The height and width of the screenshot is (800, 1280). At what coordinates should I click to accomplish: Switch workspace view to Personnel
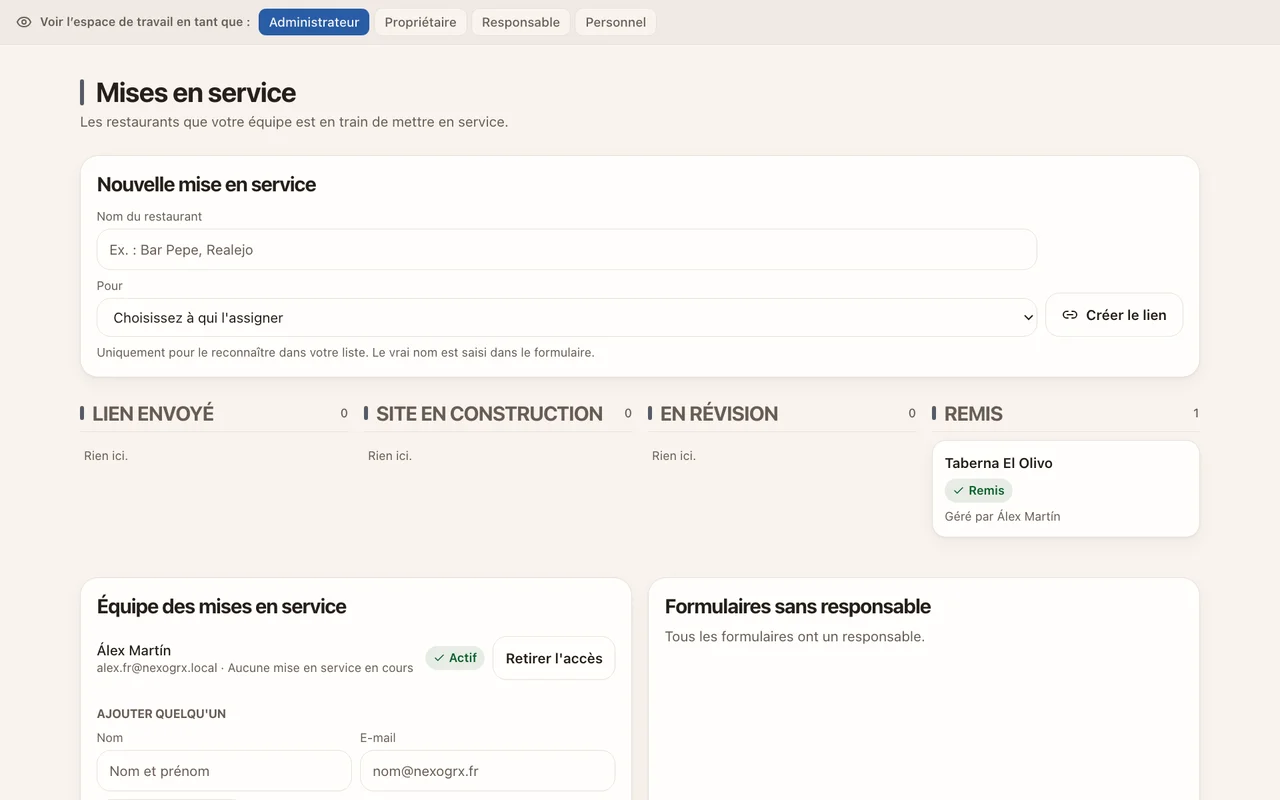(x=616, y=22)
